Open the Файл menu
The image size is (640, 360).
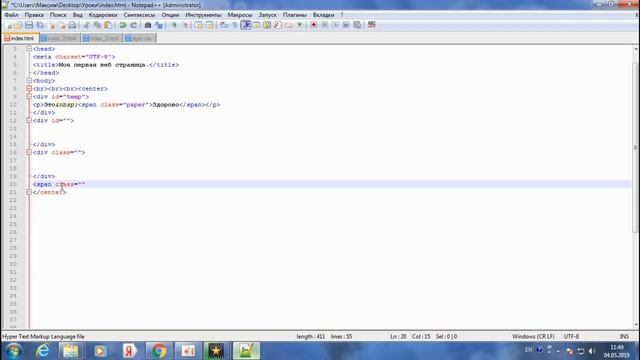click(11, 15)
